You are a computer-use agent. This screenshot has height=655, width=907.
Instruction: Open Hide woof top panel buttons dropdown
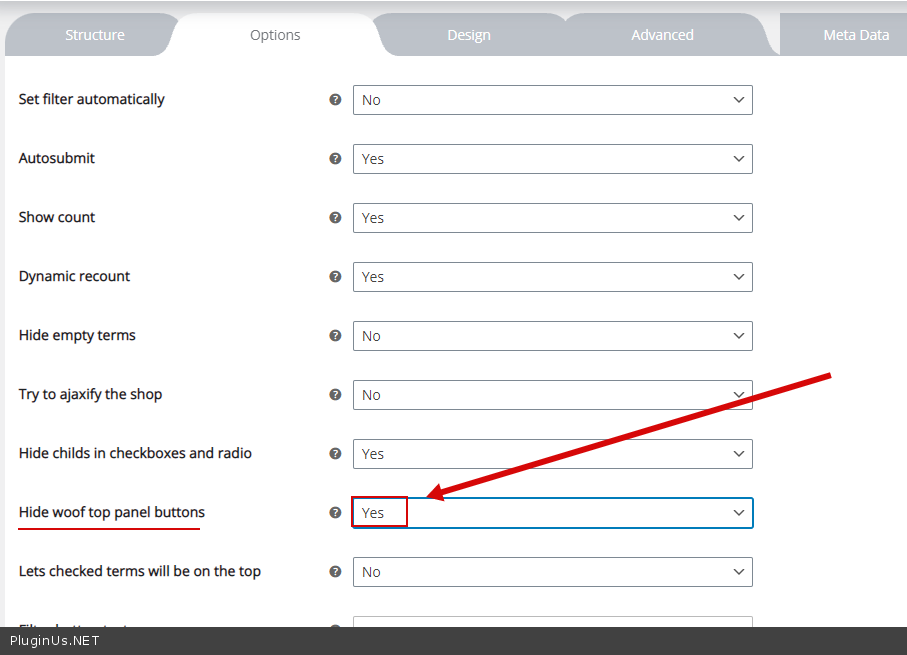pyautogui.click(x=552, y=513)
